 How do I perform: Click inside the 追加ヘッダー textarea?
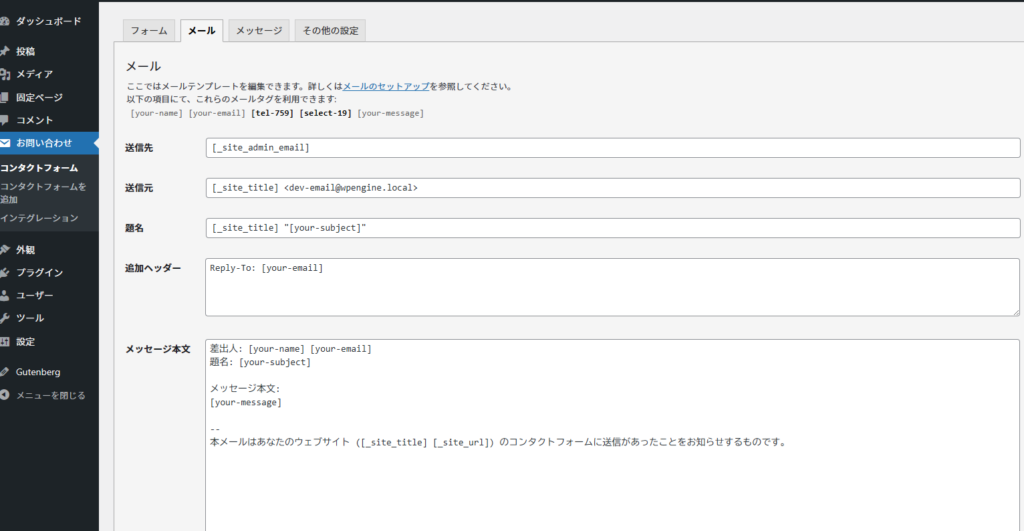(612, 289)
